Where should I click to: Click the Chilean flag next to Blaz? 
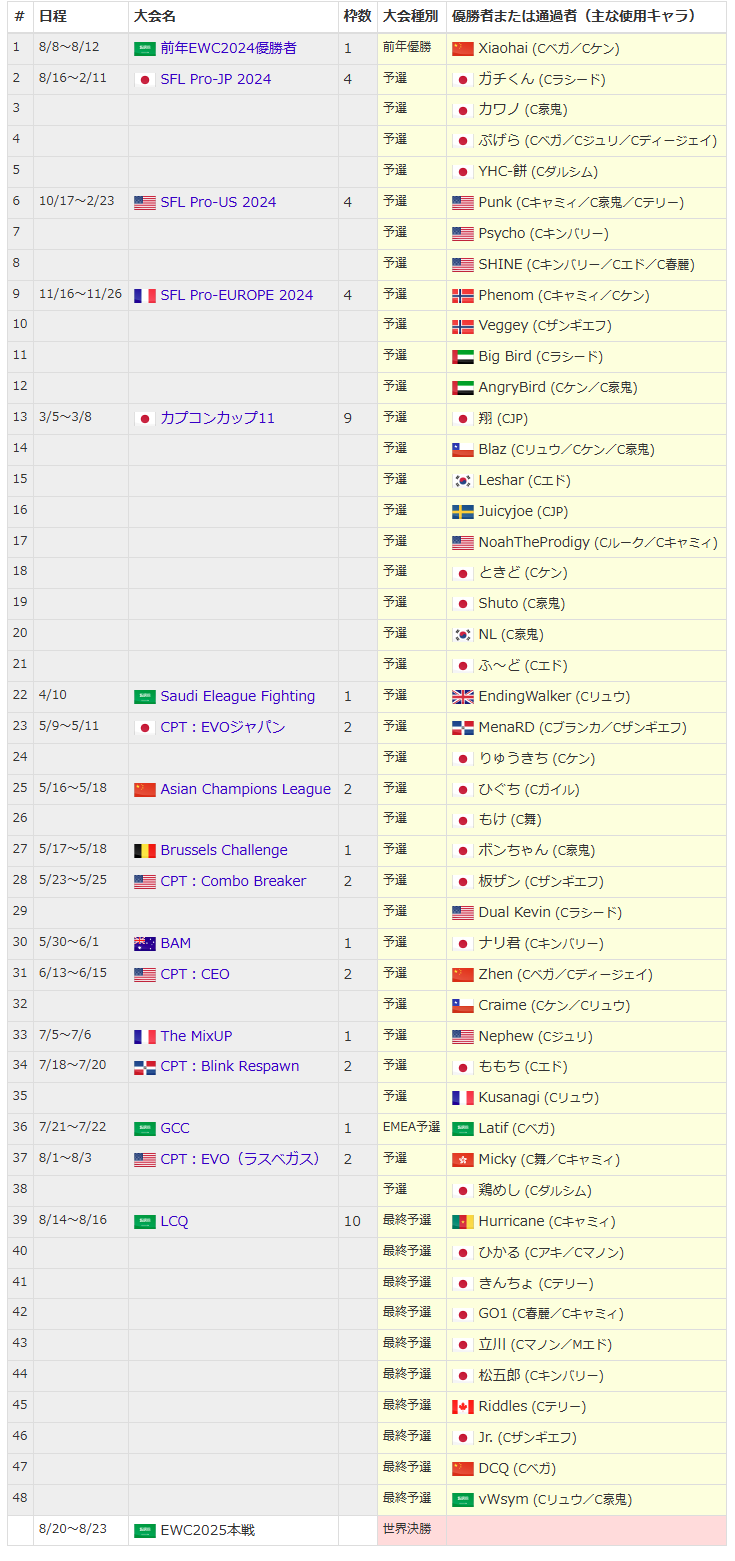tap(463, 450)
